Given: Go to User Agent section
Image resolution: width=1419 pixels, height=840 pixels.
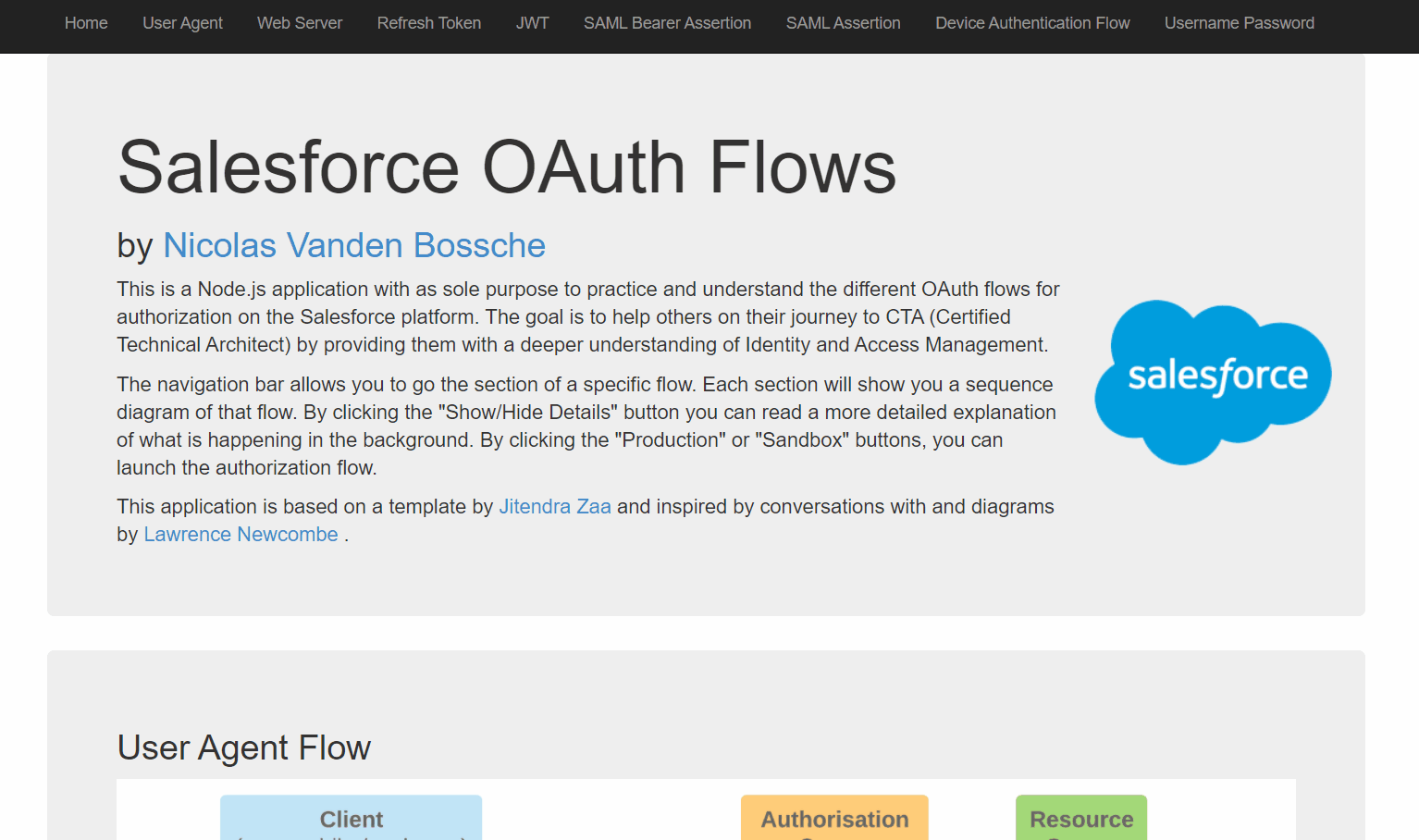Looking at the screenshot, I should (x=182, y=23).
